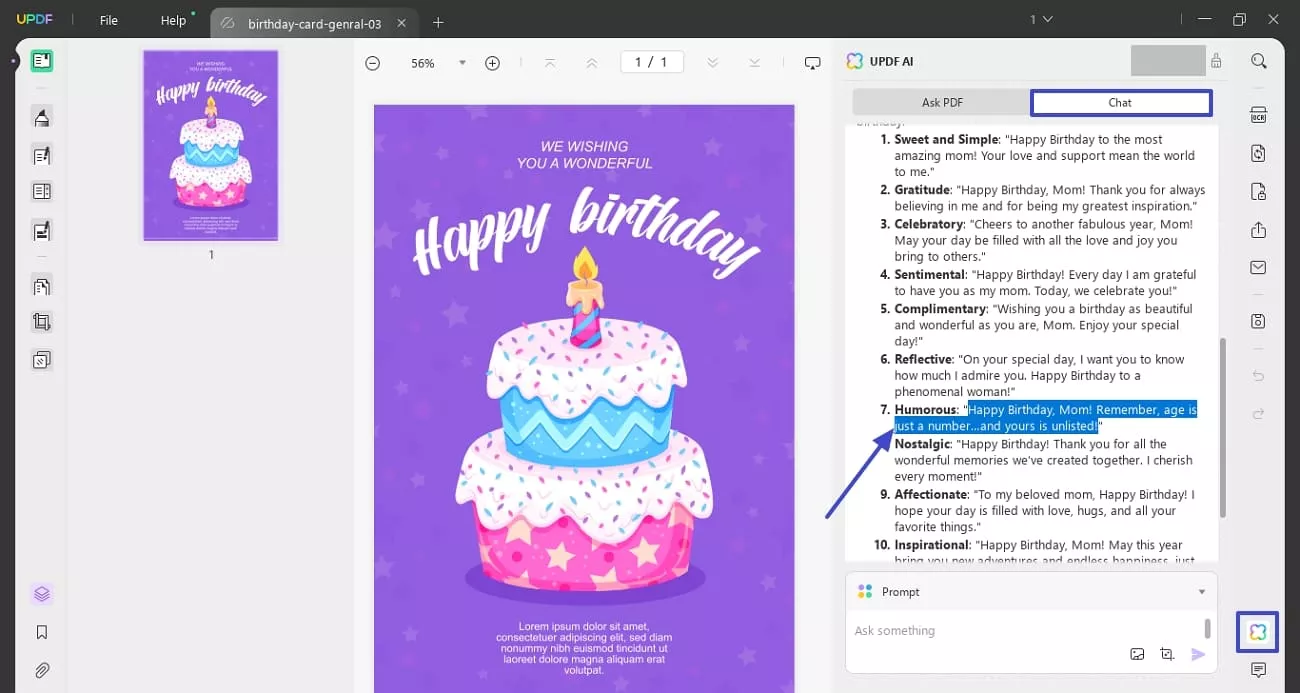
Task: Save the document using disk icon
Action: (1258, 321)
